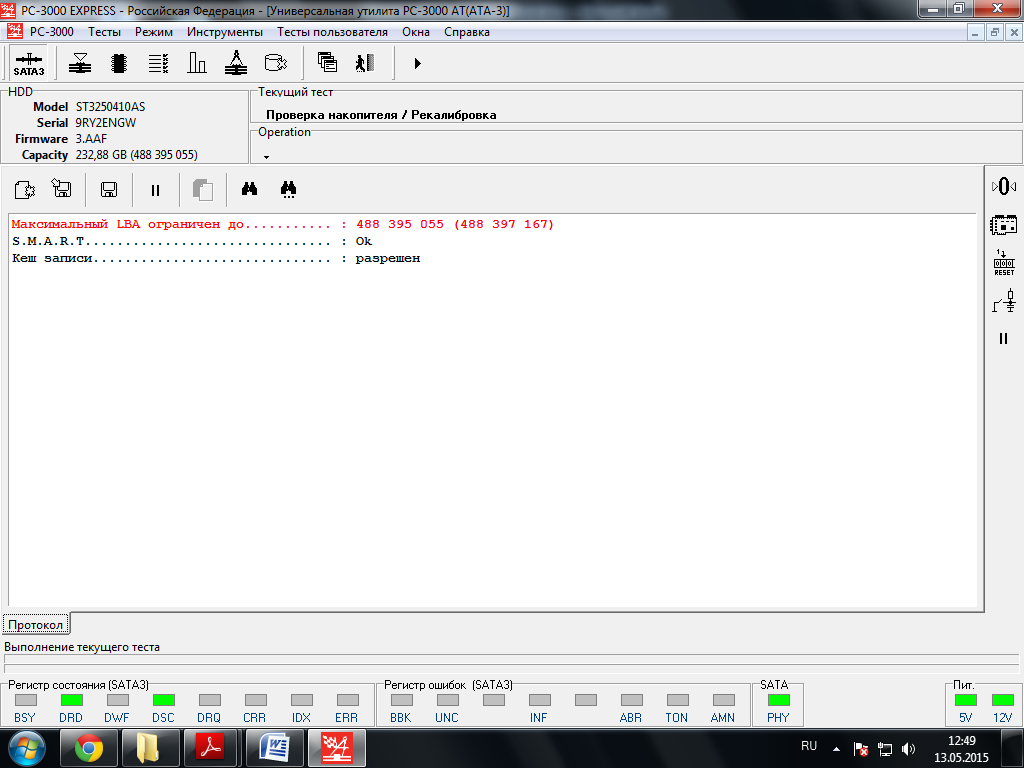Screen dimensions: 1024x768
Task: Click the green DSC status indicator
Action: point(163,700)
